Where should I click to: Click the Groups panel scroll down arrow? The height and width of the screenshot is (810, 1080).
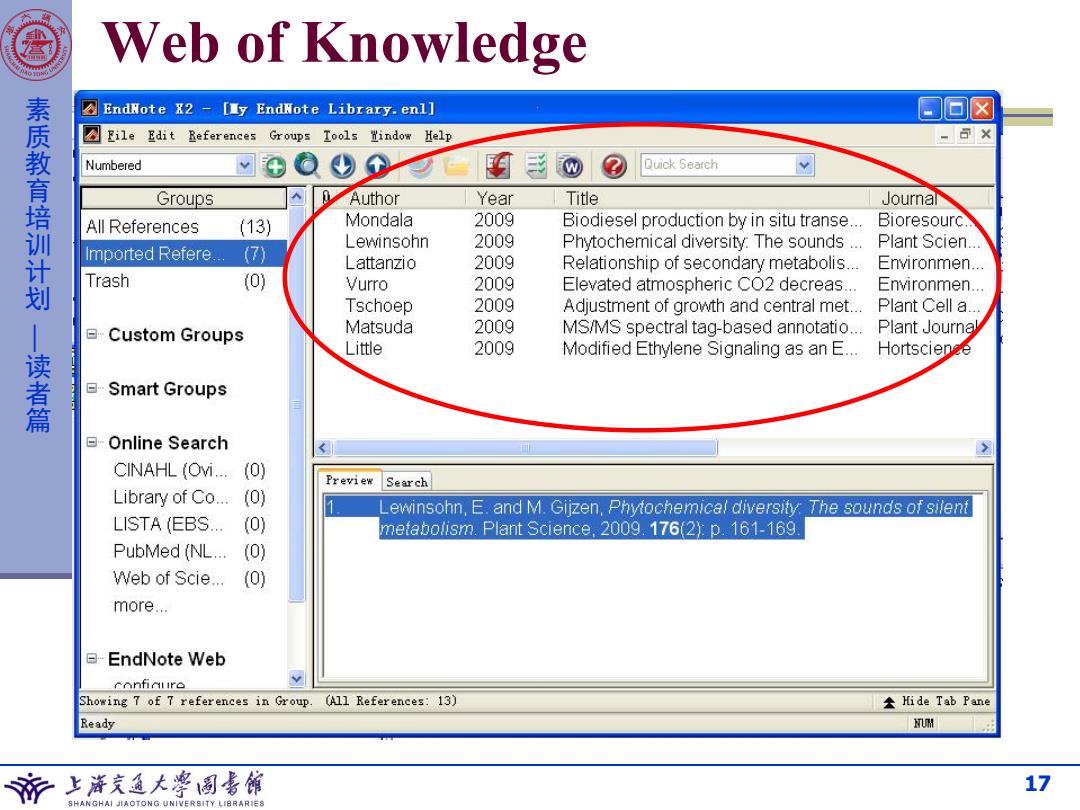click(x=296, y=678)
